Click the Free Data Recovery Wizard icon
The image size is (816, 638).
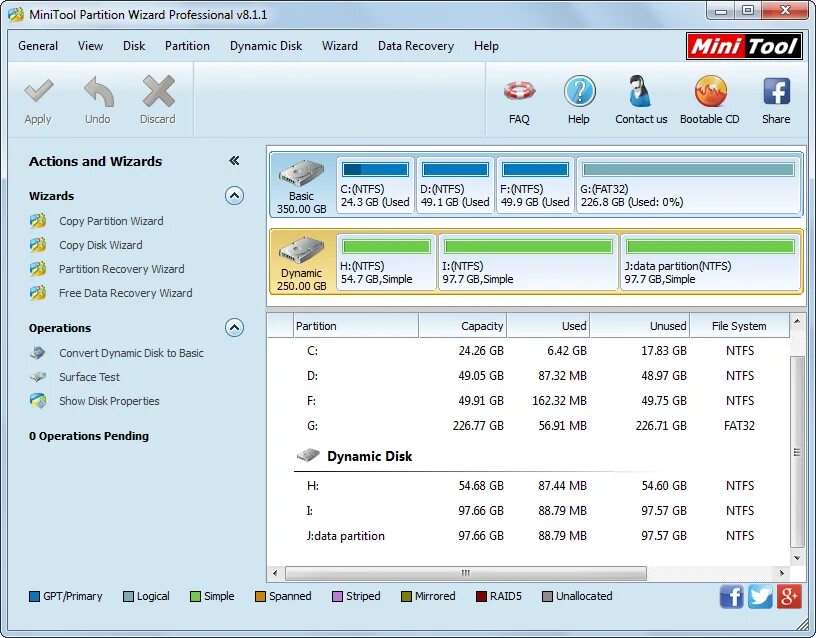38,292
